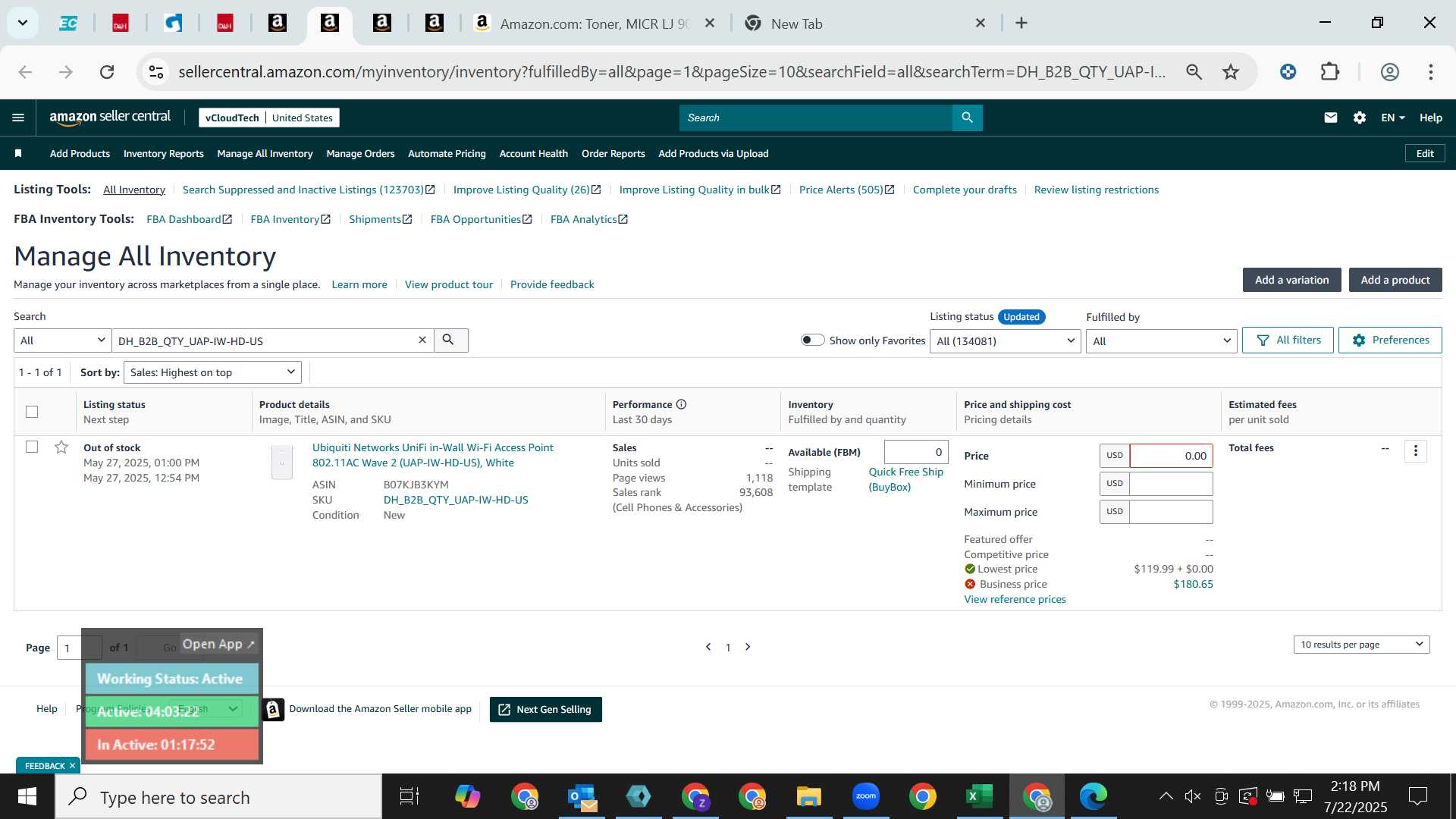Viewport: 1456px width, 819px height.
Task: Open File Explorer from taskbar
Action: tap(808, 796)
